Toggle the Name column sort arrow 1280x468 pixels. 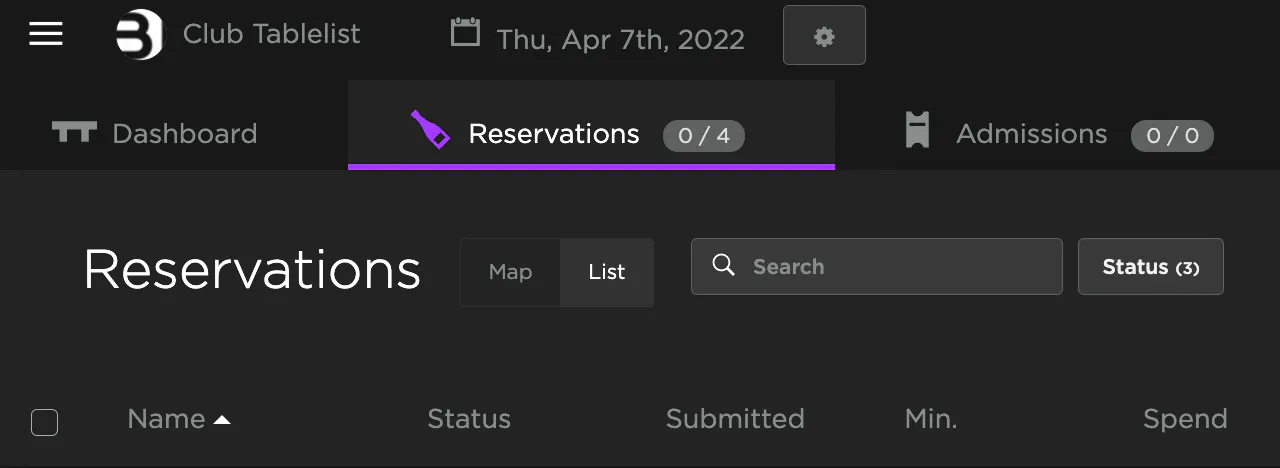point(222,420)
